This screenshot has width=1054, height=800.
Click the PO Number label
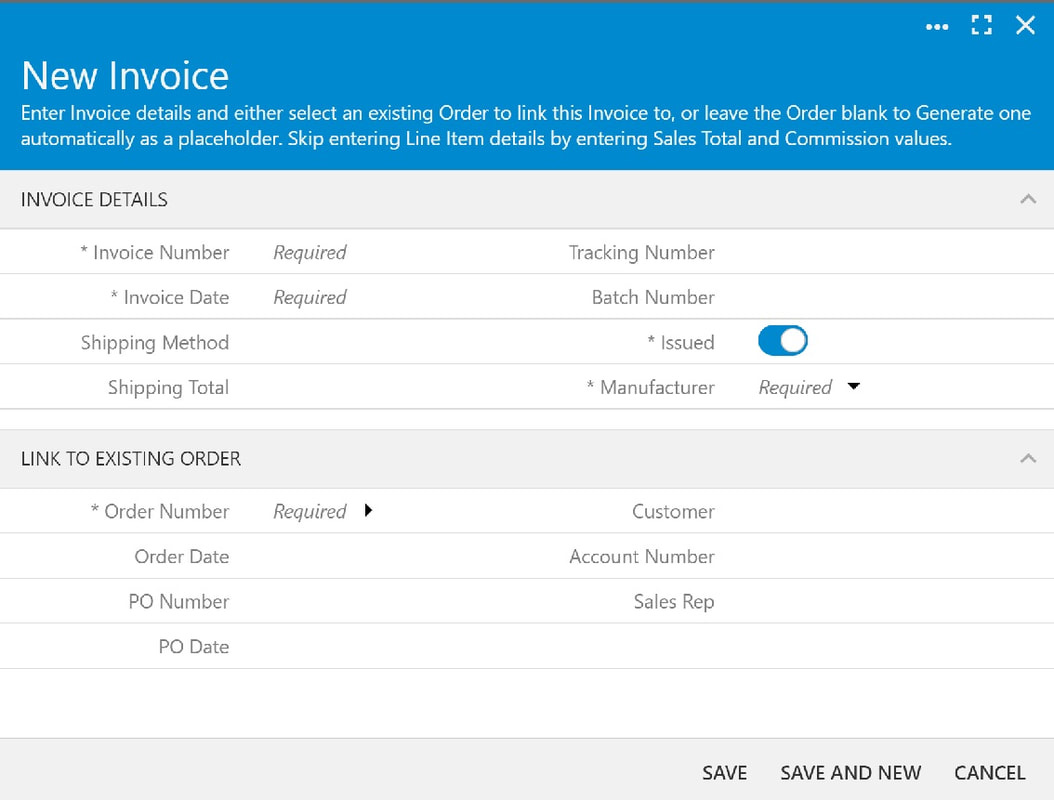179,602
